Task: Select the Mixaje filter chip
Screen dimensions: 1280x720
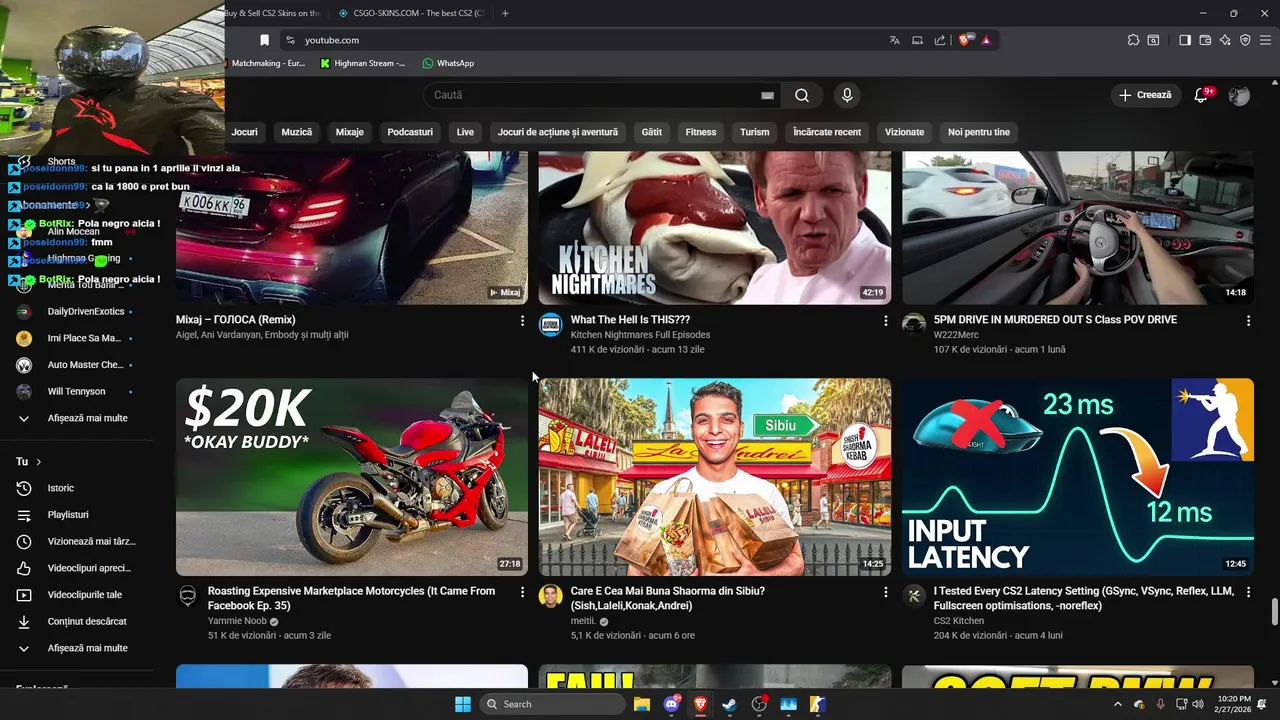Action: [x=350, y=132]
